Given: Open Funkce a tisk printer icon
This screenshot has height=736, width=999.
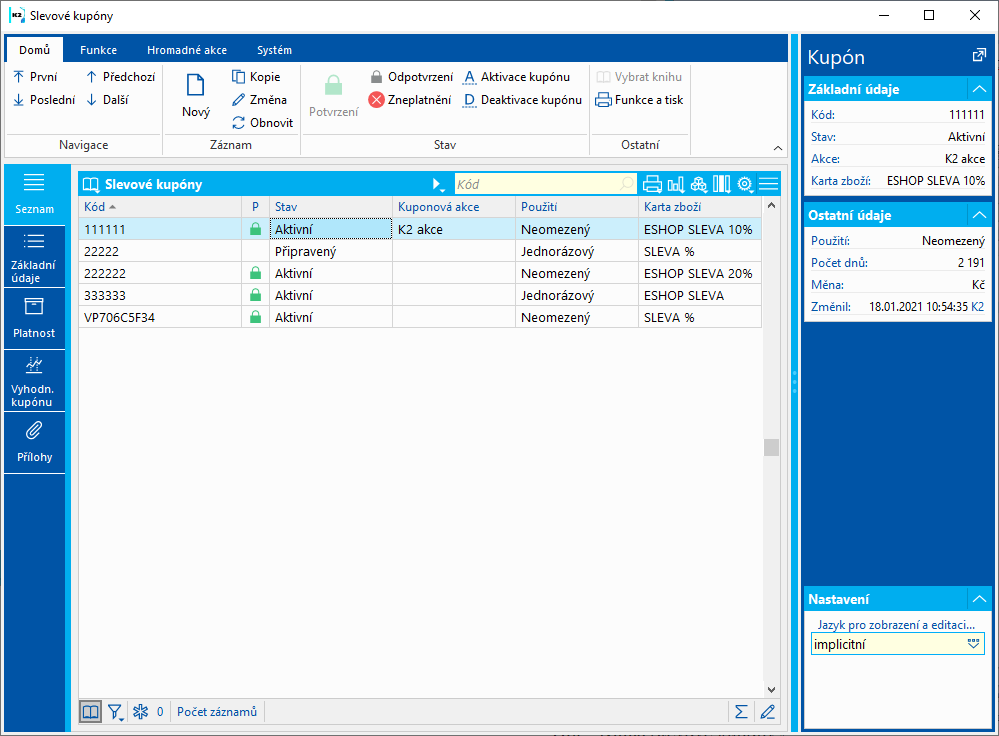Looking at the screenshot, I should pos(603,100).
